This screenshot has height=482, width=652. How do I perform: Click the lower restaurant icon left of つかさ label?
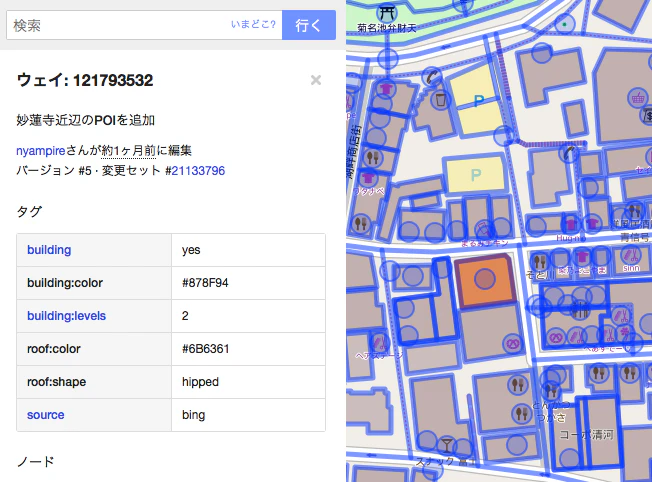click(522, 413)
